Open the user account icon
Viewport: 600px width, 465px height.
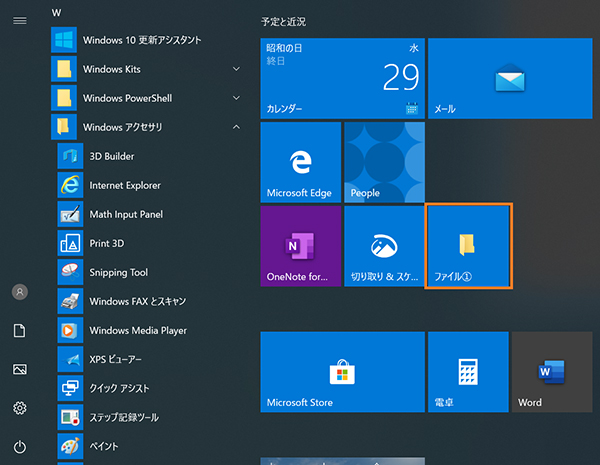[20, 292]
